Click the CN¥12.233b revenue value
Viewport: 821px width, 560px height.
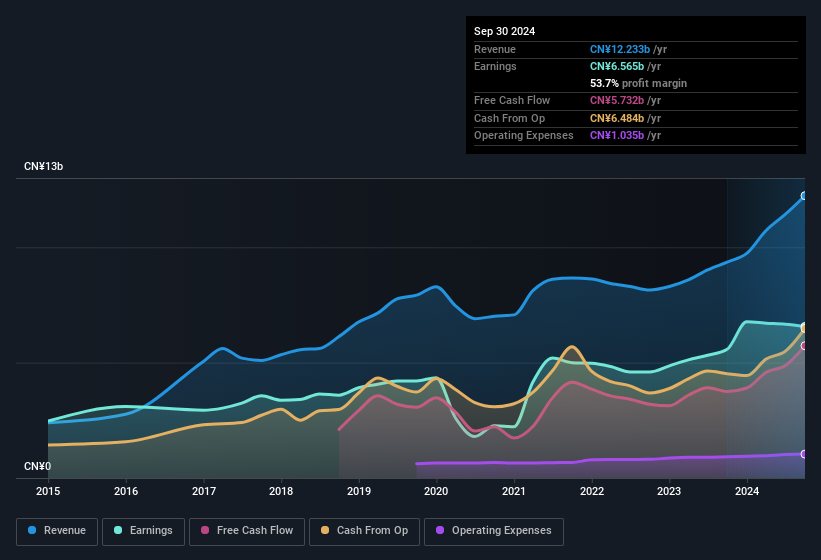[x=620, y=49]
